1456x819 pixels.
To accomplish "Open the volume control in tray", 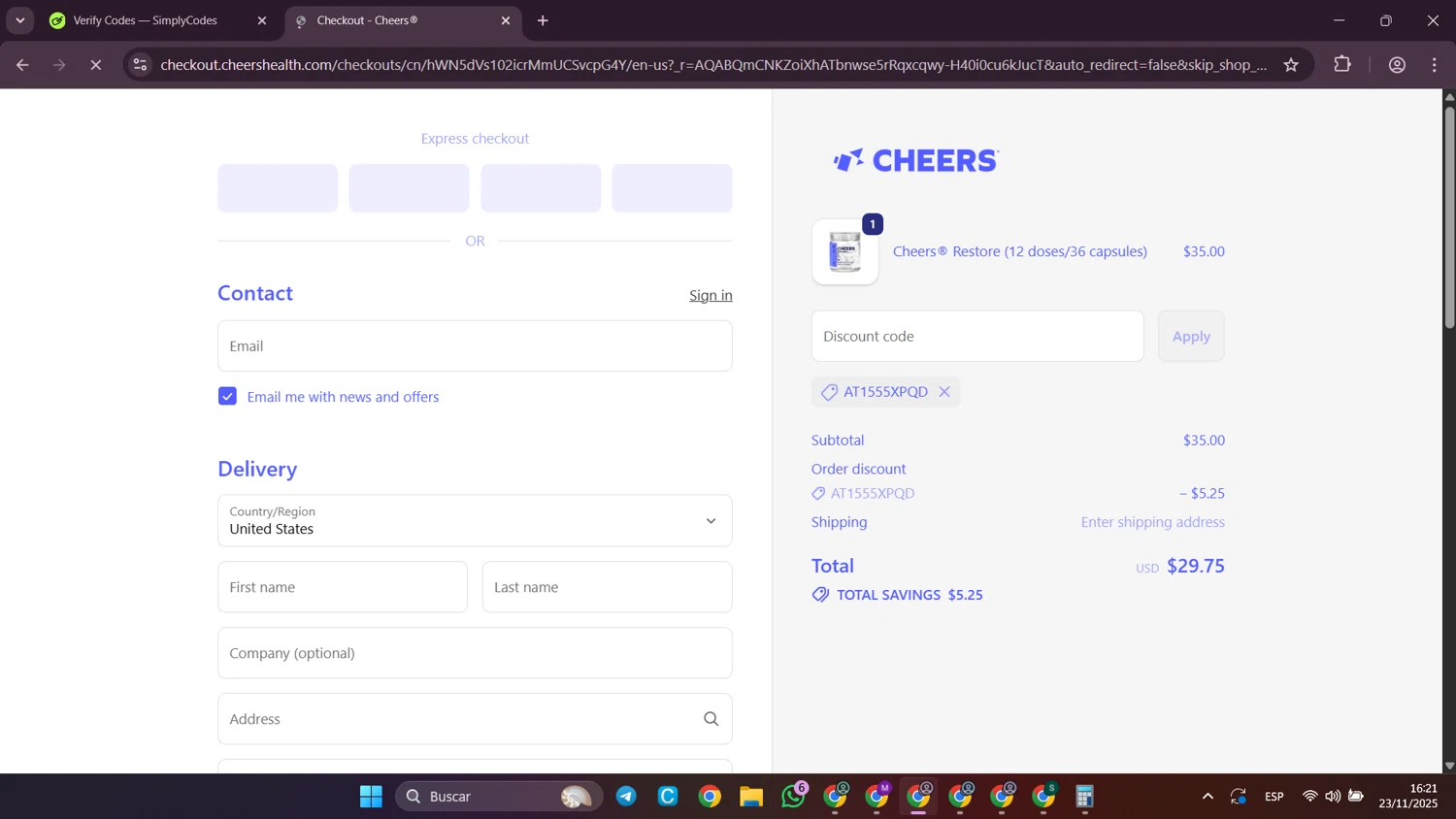I will point(1333,797).
